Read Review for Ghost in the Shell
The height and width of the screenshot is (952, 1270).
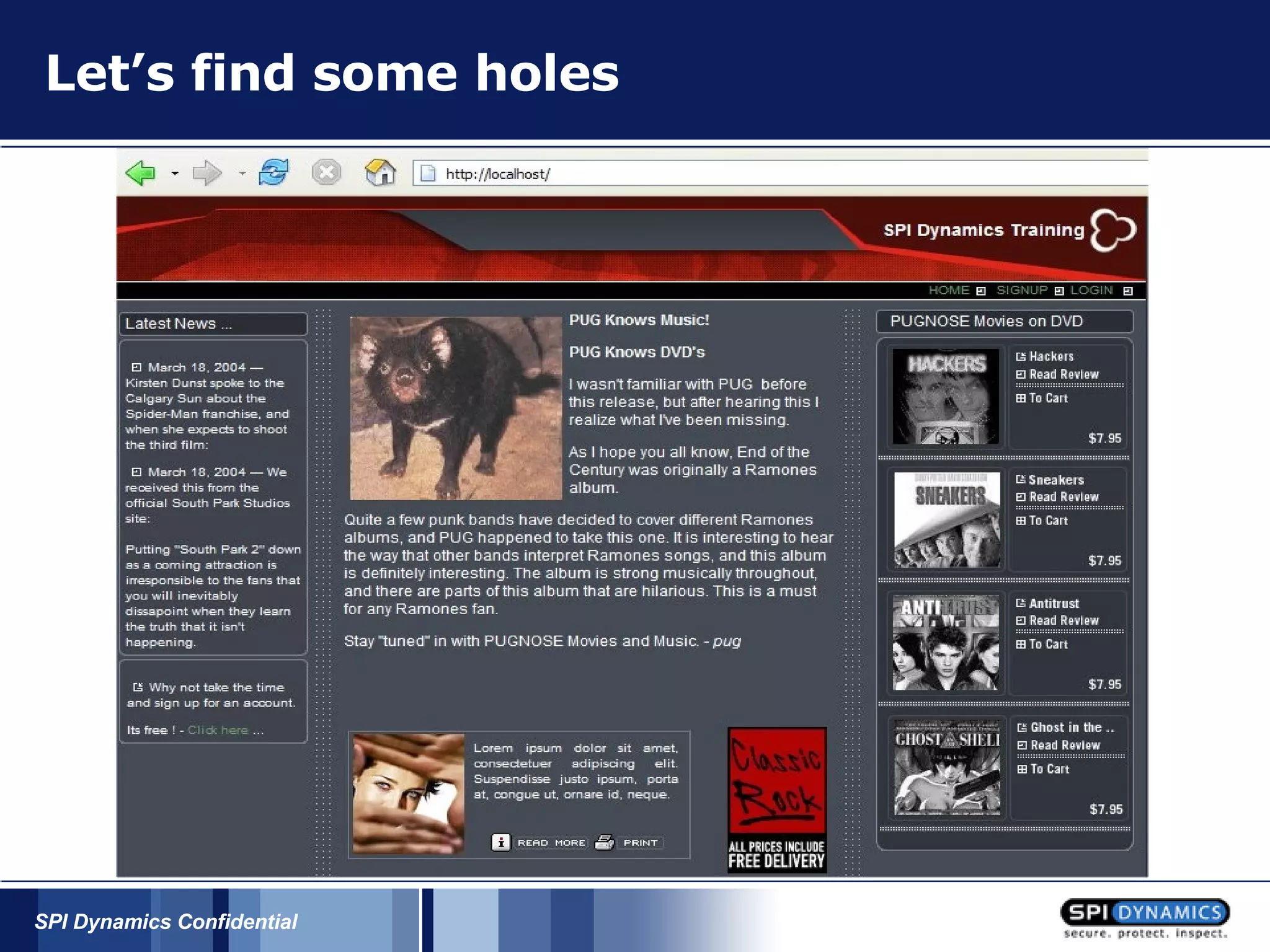1065,745
